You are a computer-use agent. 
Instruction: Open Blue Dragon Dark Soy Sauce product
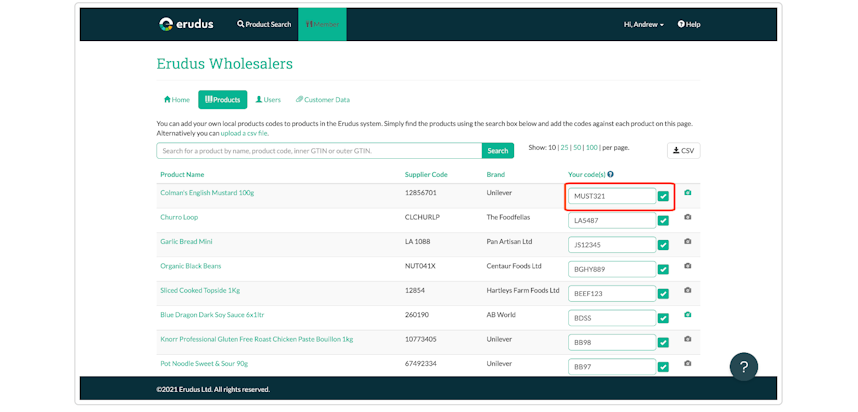pyautogui.click(x=212, y=315)
